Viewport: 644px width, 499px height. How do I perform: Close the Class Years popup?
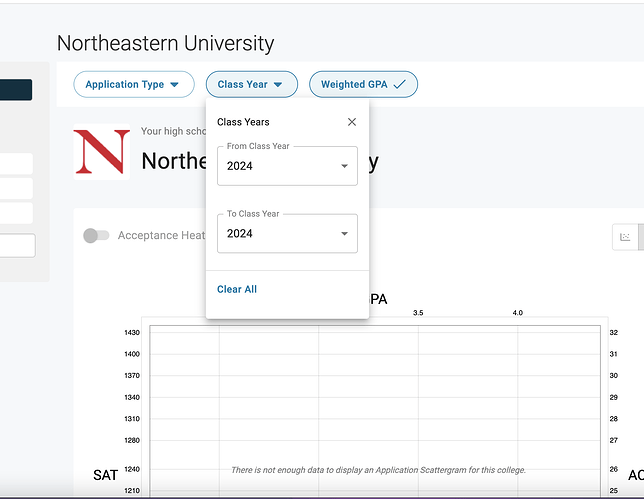coord(352,122)
